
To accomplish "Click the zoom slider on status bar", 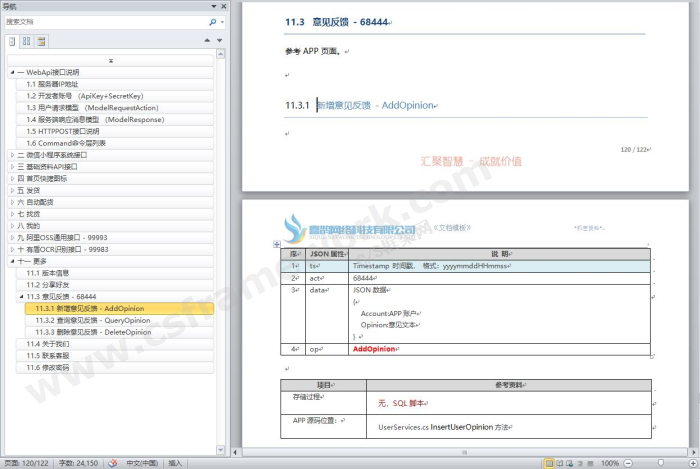I will [x=659, y=463].
